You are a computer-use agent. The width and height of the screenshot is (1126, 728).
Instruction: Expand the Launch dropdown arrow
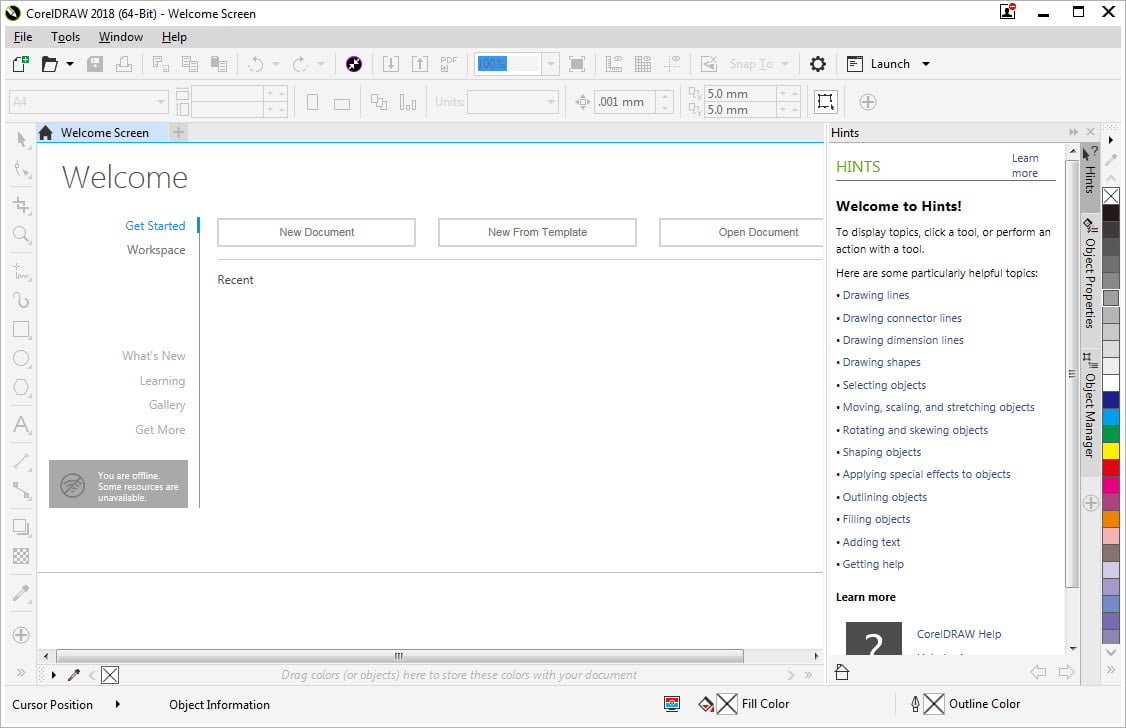926,64
